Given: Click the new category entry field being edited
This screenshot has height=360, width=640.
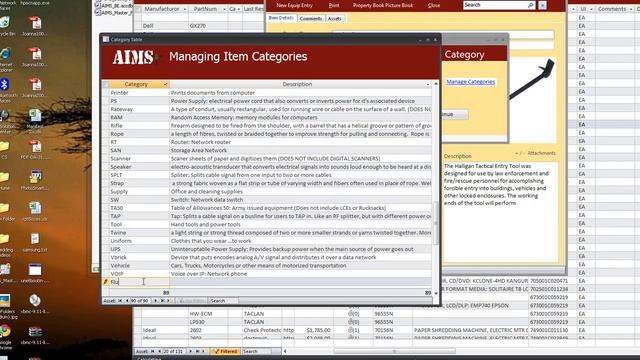Looking at the screenshot, I should click(139, 282).
